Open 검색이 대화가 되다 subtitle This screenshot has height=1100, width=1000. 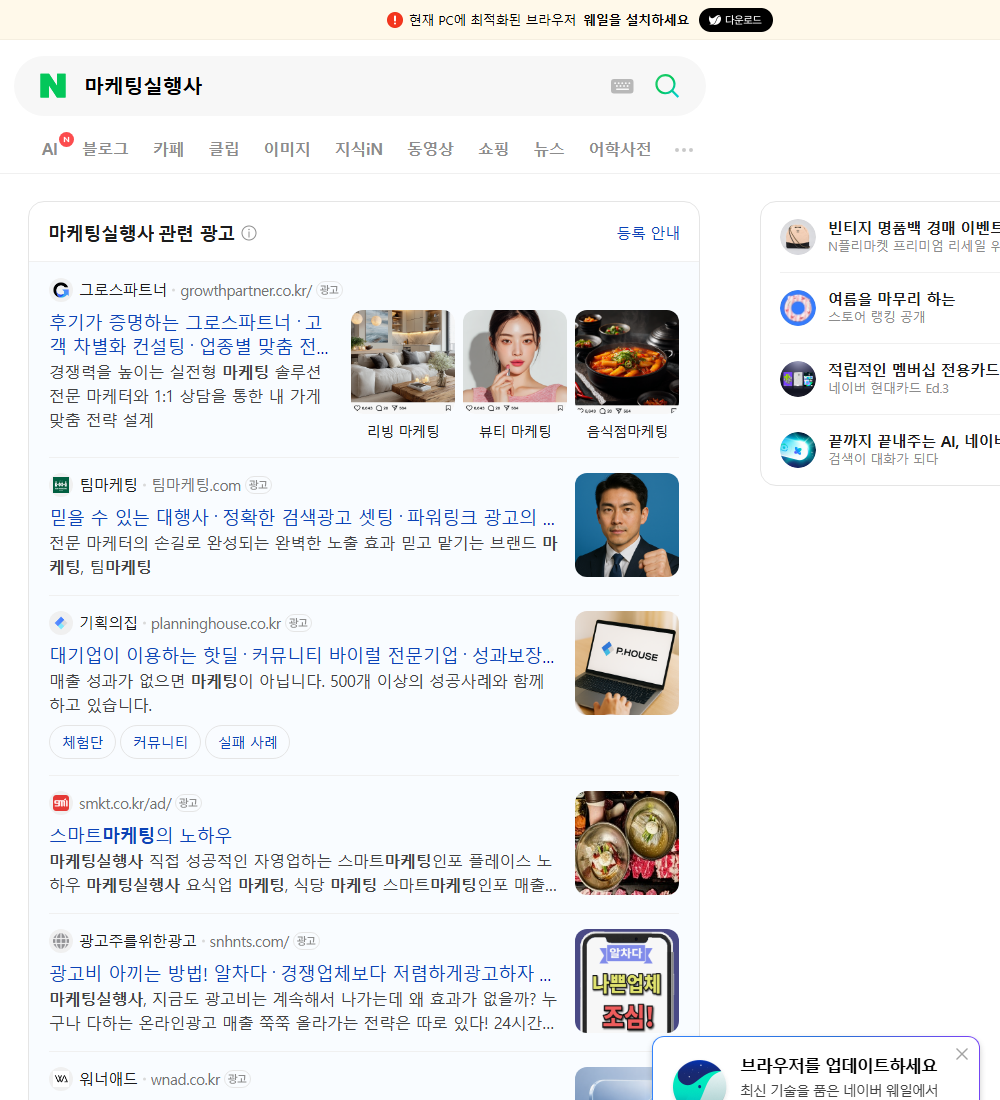pyautogui.click(x=883, y=459)
